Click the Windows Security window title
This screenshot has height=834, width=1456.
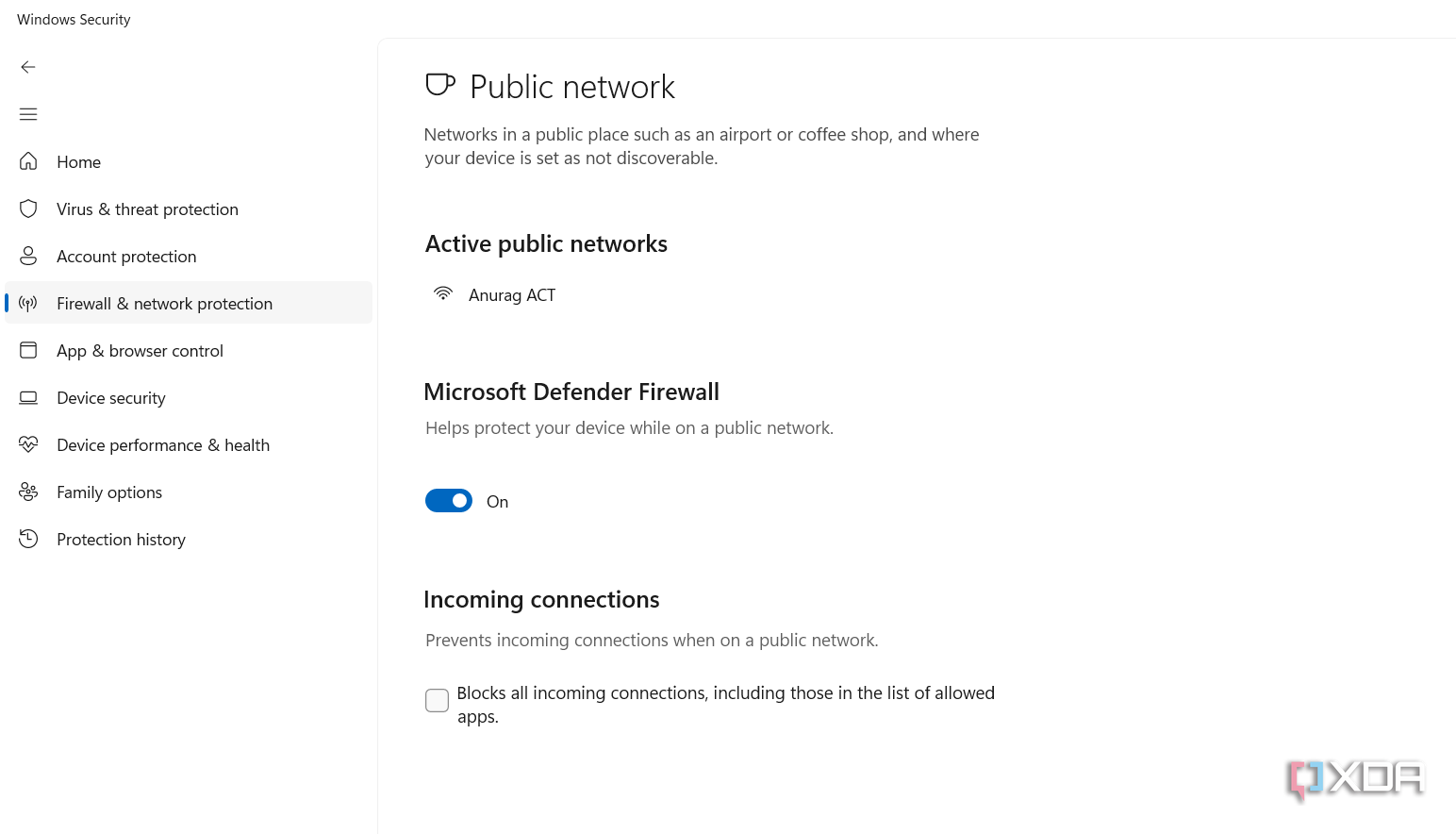coord(74,20)
